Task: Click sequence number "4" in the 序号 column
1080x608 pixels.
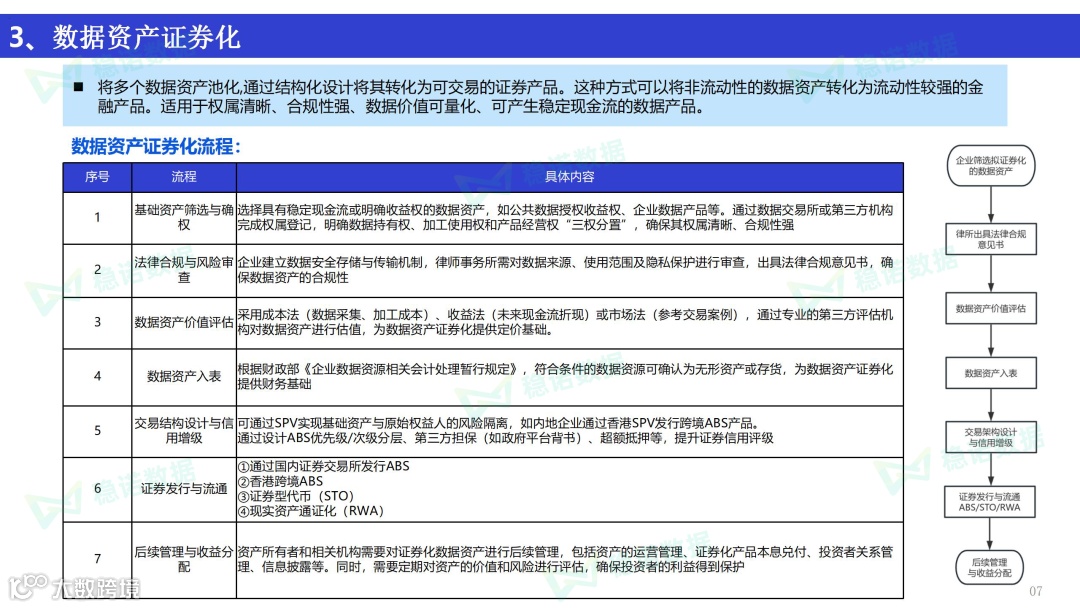Action: coord(97,377)
